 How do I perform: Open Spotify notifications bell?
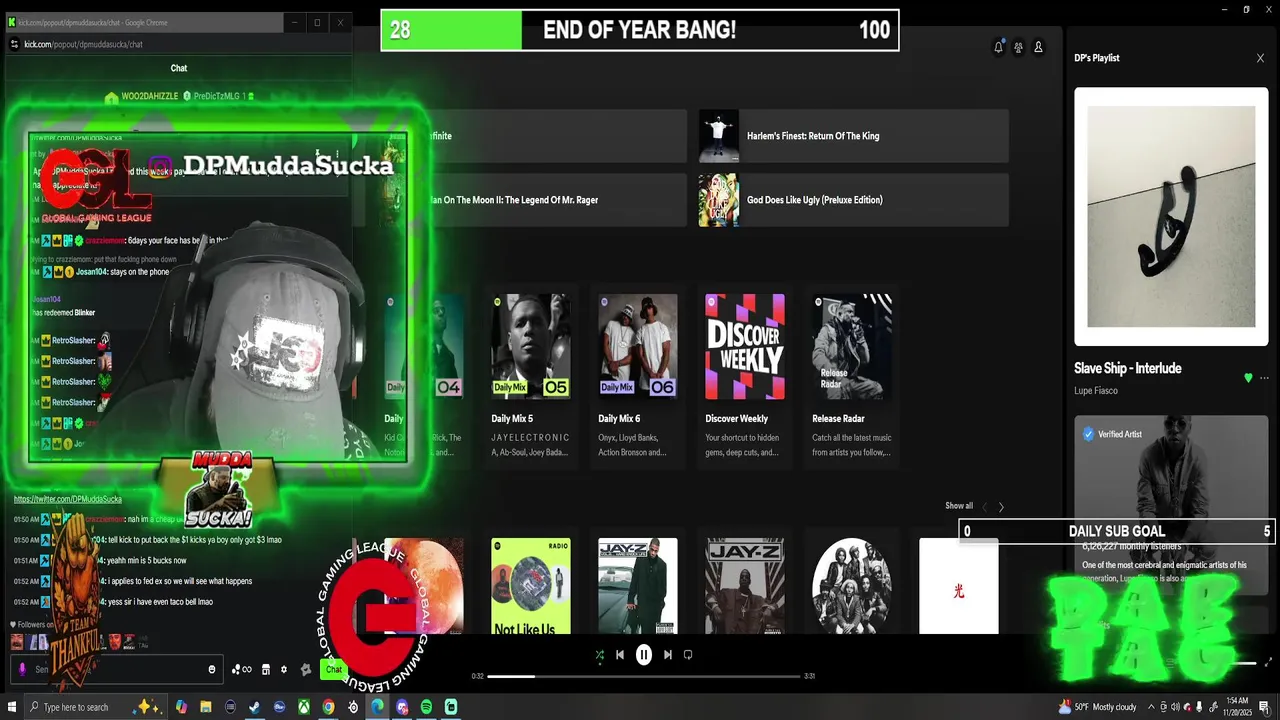coord(998,47)
